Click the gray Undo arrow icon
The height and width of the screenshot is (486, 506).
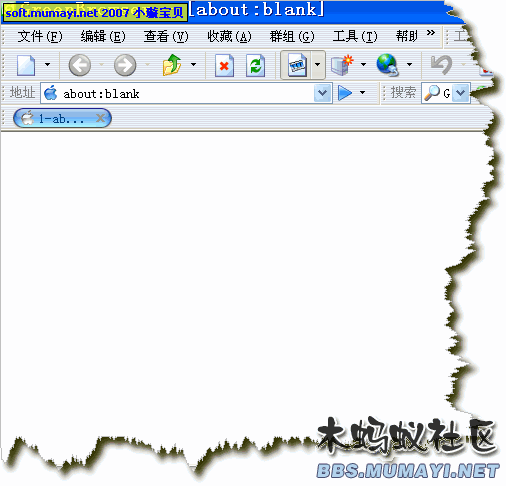click(441, 65)
